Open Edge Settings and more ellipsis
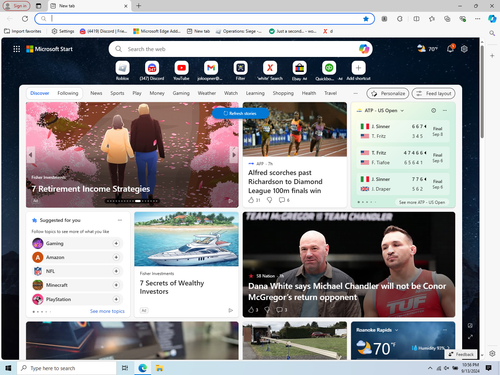This screenshot has width=500, height=375. pos(478,19)
